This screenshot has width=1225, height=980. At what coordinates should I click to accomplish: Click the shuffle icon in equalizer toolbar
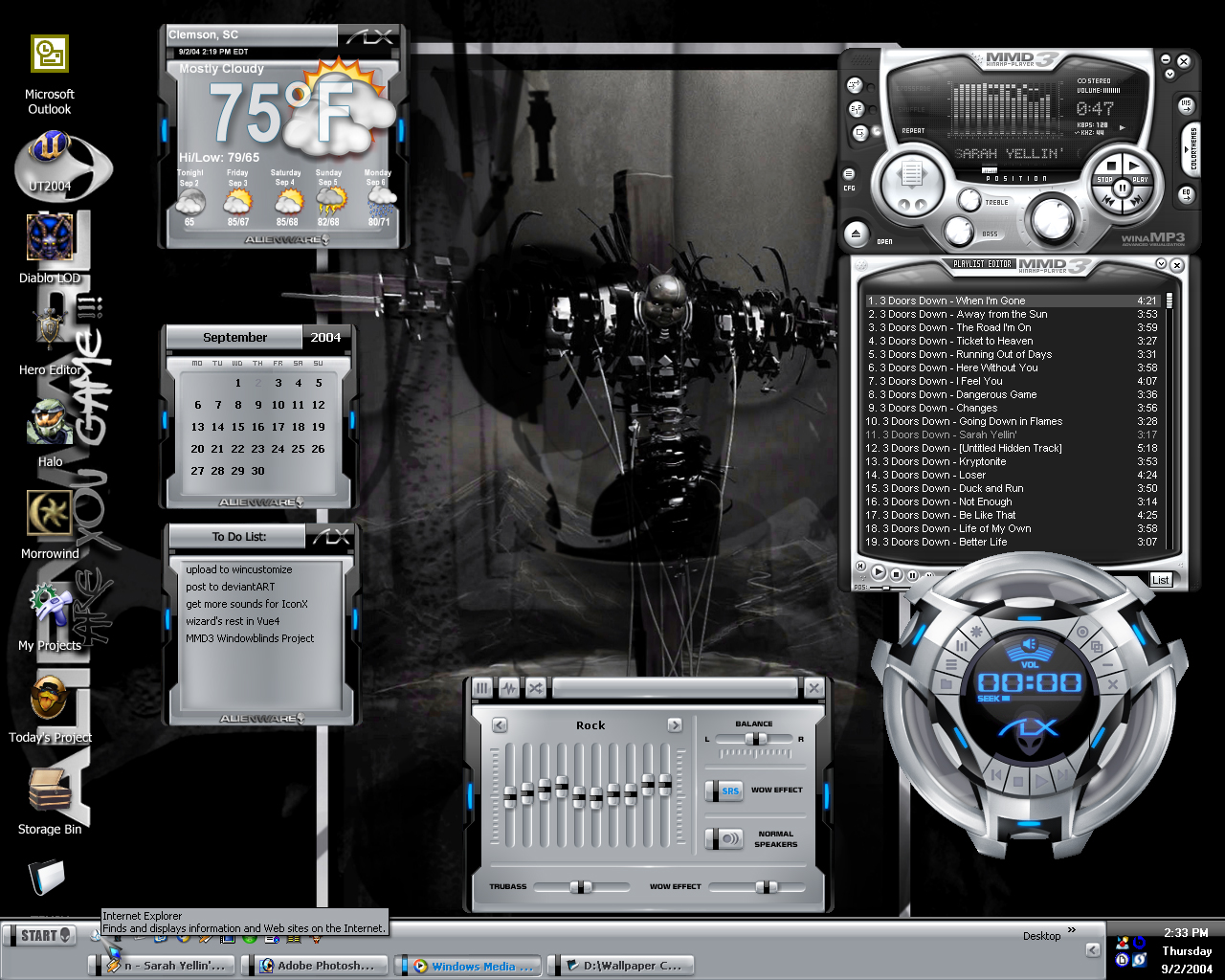(x=535, y=687)
